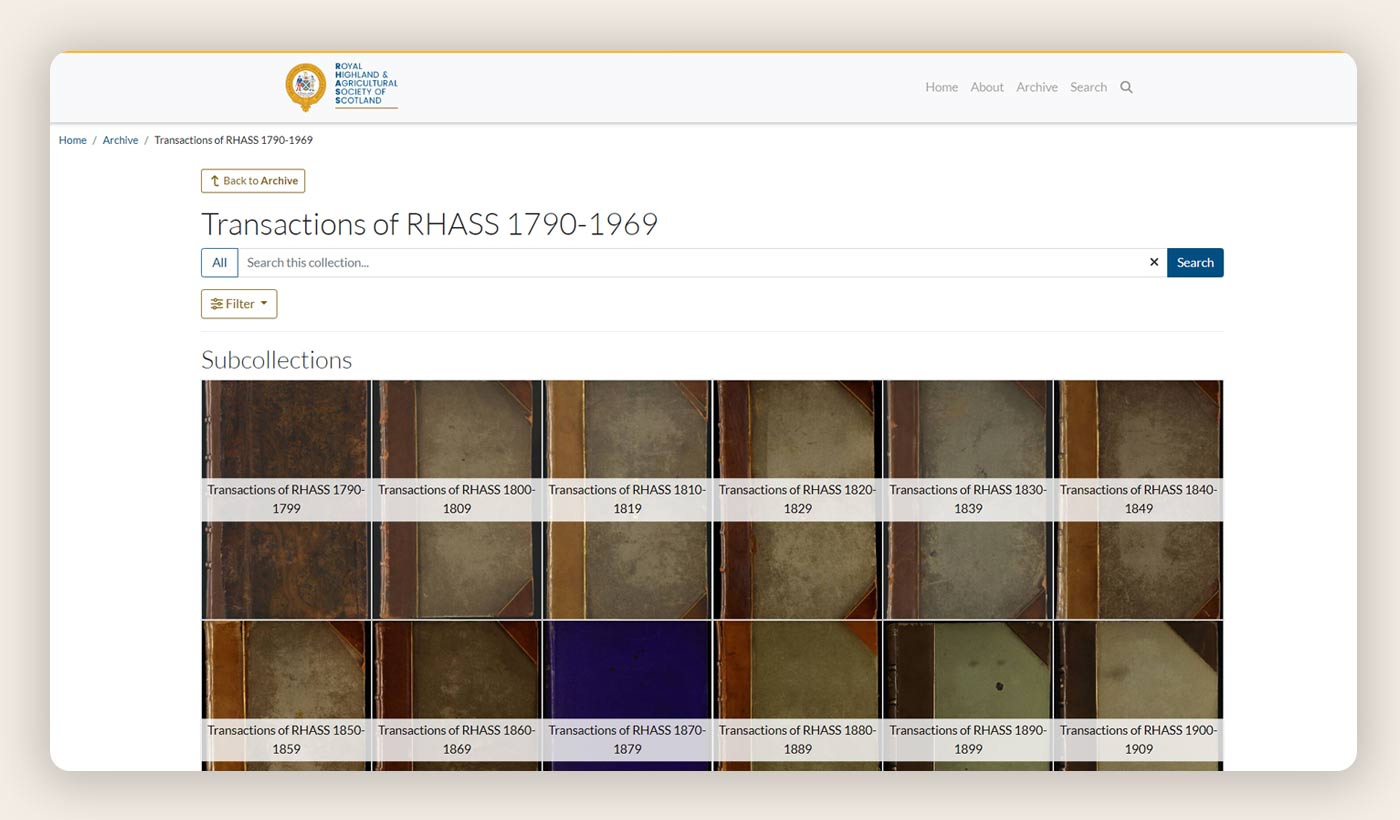
Task: Open the Filter dropdown
Action: [x=239, y=304]
